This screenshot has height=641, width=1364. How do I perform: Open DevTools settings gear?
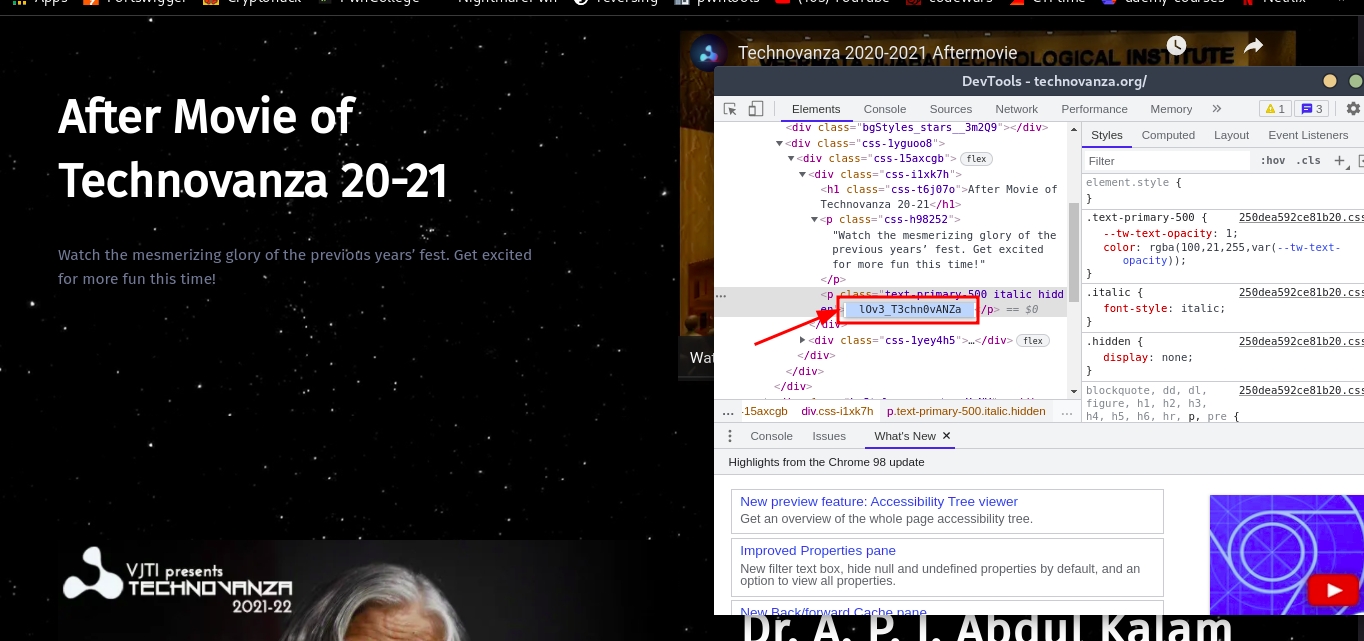1353,109
